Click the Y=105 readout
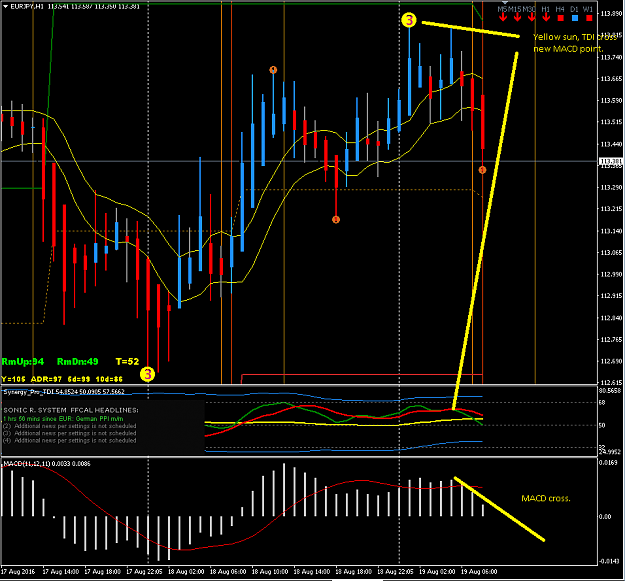Viewport: 625px width, 581px height. [x=13, y=379]
